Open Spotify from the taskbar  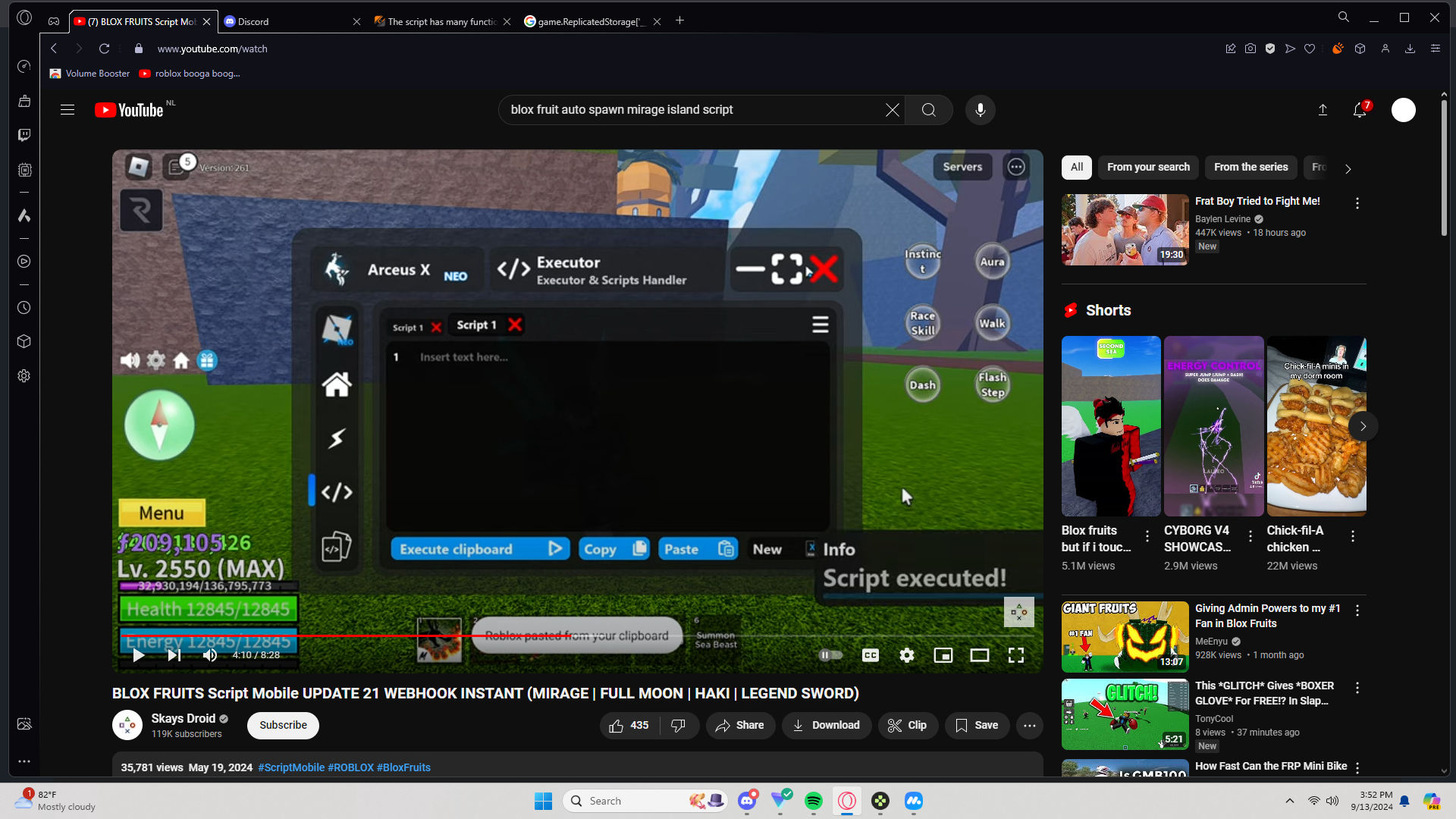[814, 801]
